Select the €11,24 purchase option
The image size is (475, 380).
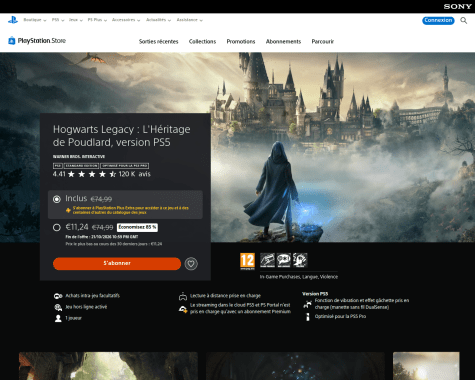click(x=57, y=227)
